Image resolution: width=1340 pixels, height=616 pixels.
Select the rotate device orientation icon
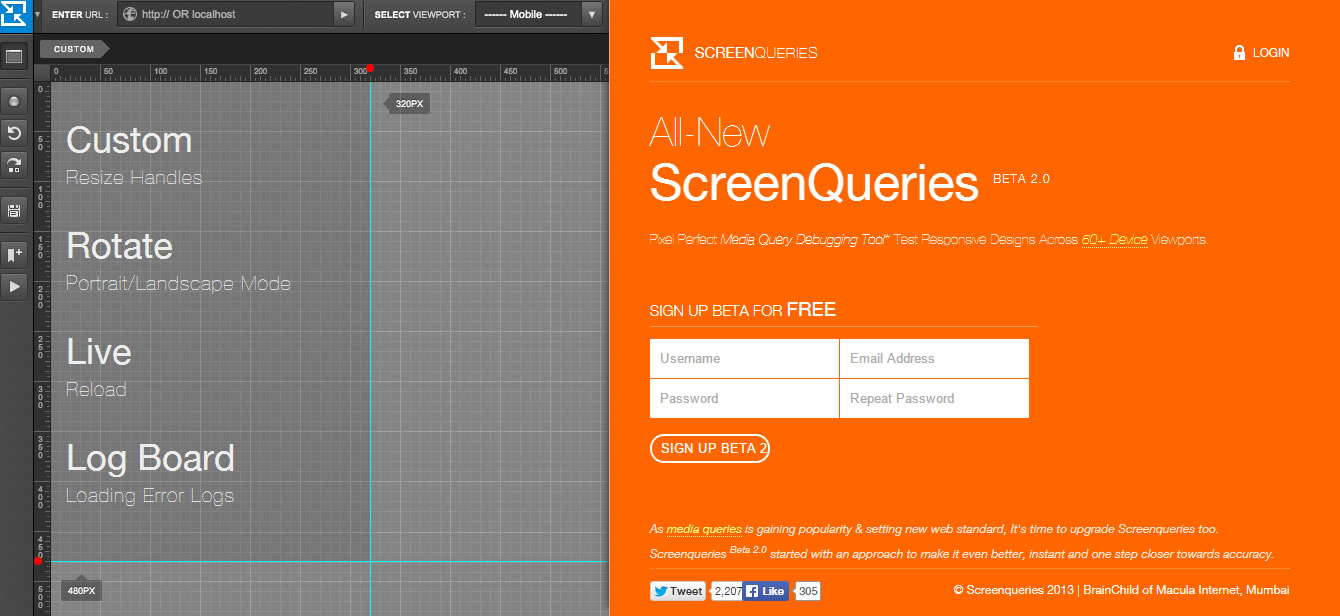(x=14, y=165)
